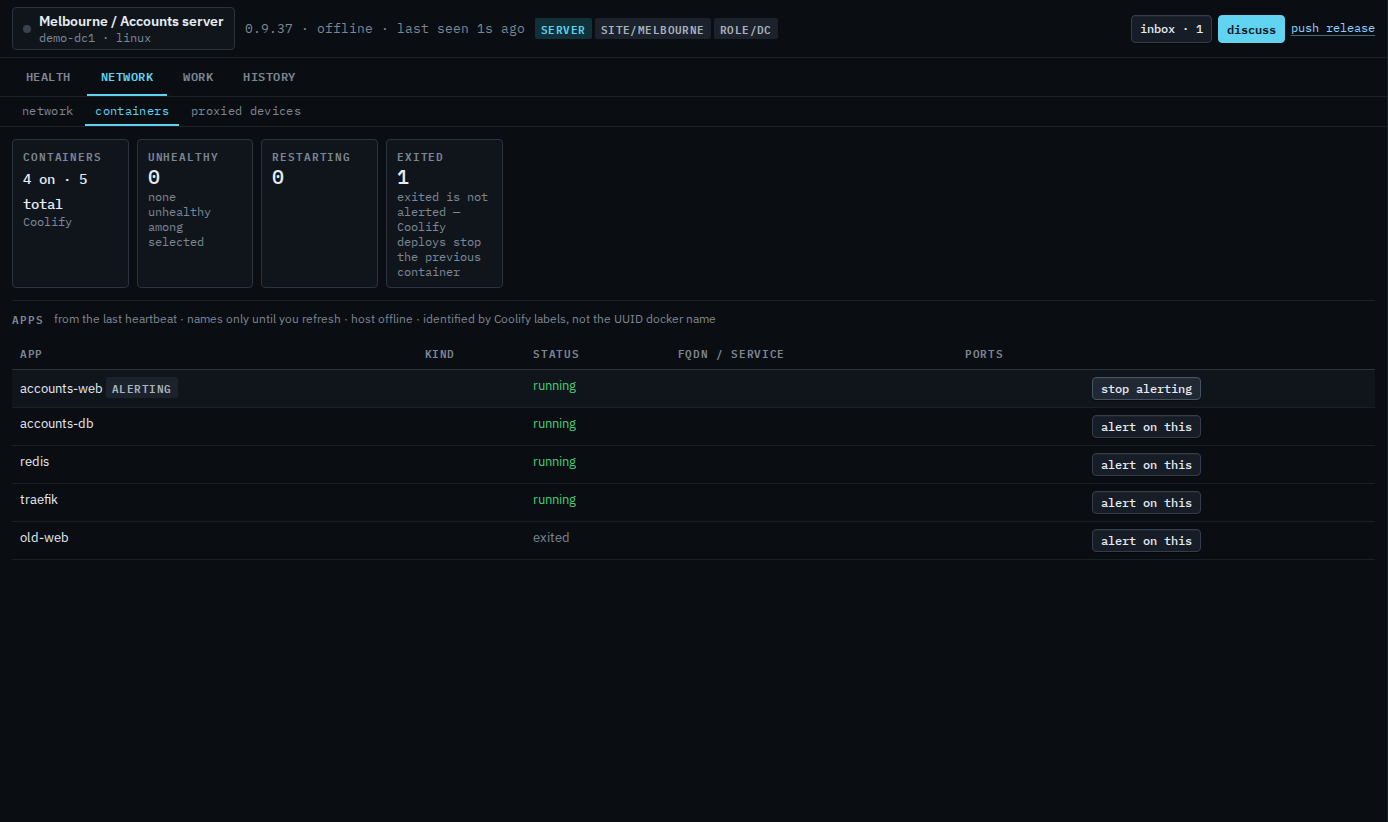The width and height of the screenshot is (1388, 822).
Task: Enable alert on this for old-web
Action: click(1146, 541)
